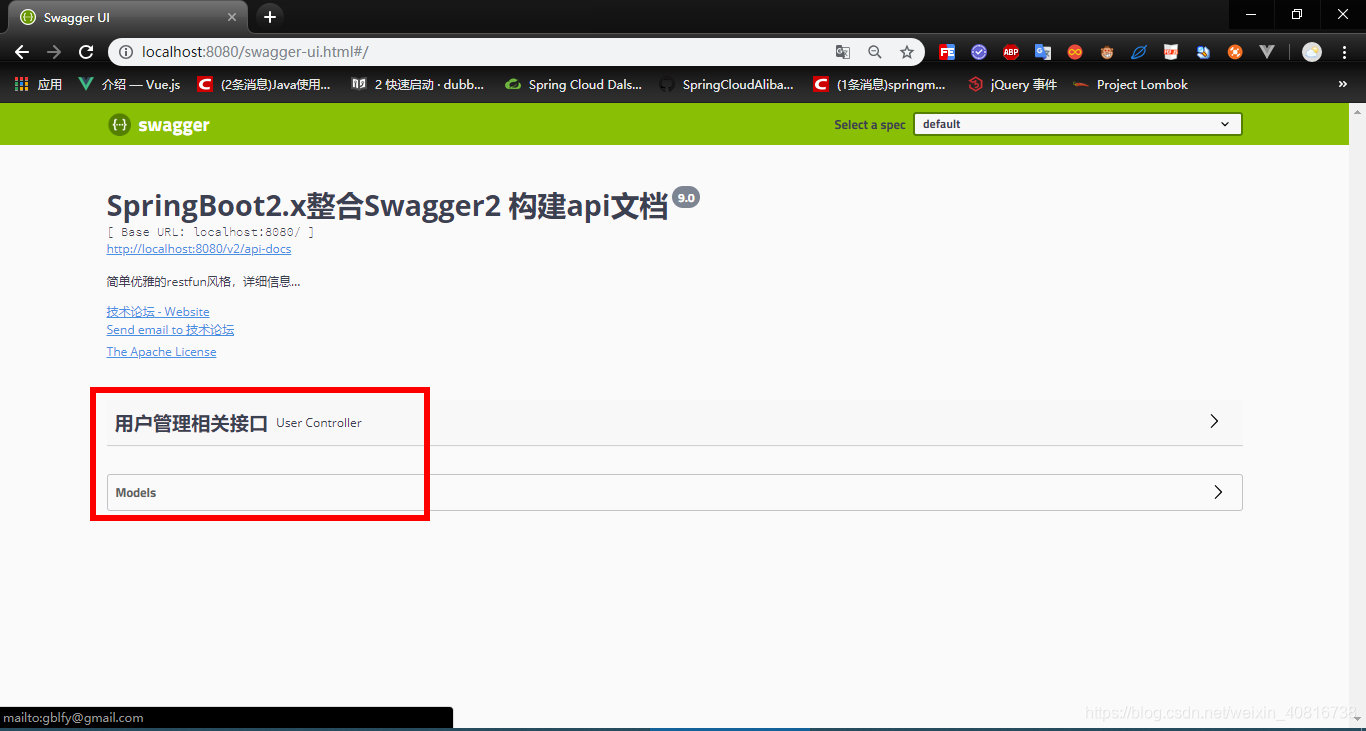Open The Apache License link
This screenshot has height=731, width=1366.
pyautogui.click(x=161, y=352)
